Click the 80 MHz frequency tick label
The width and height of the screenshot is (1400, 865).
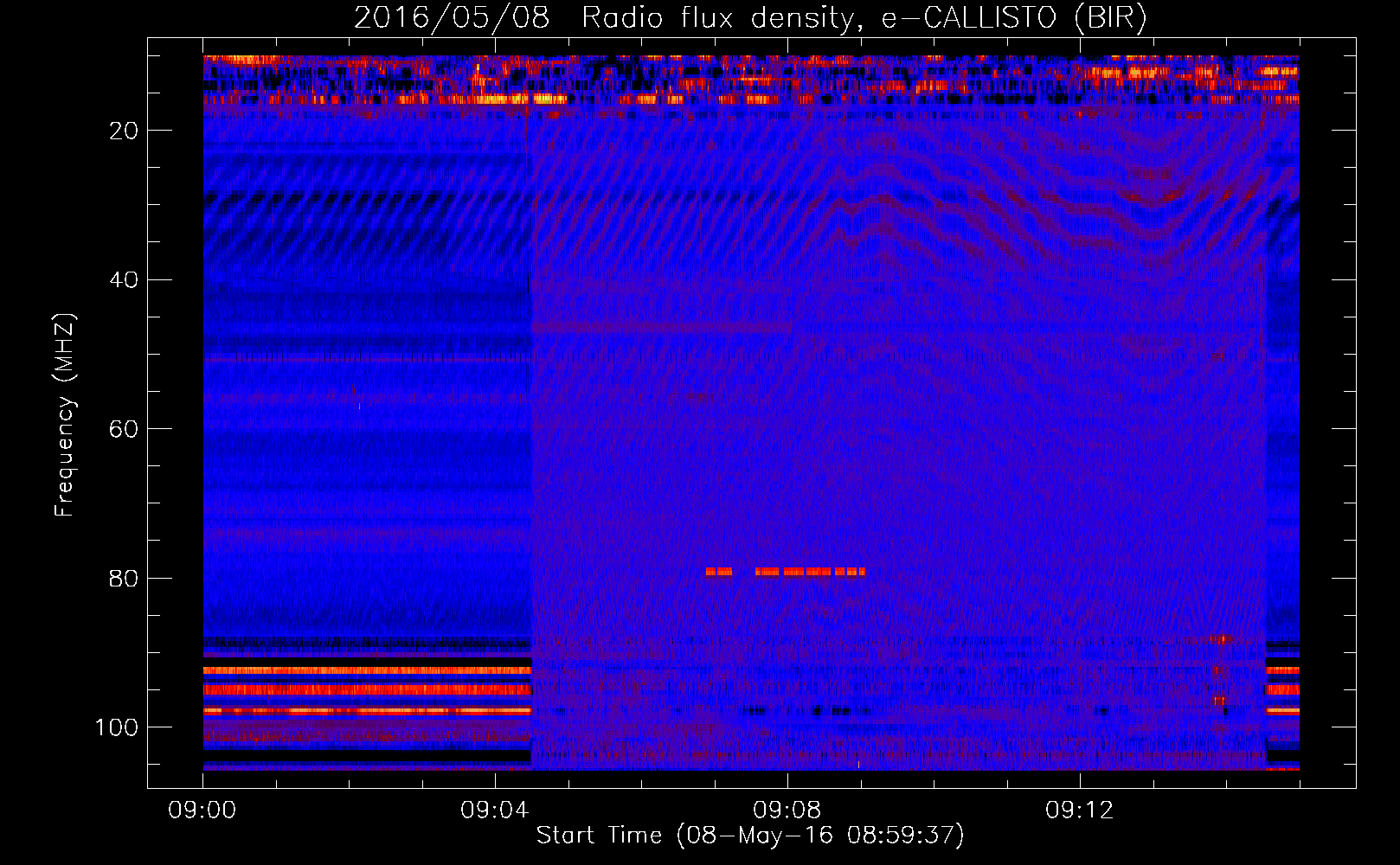[x=125, y=578]
